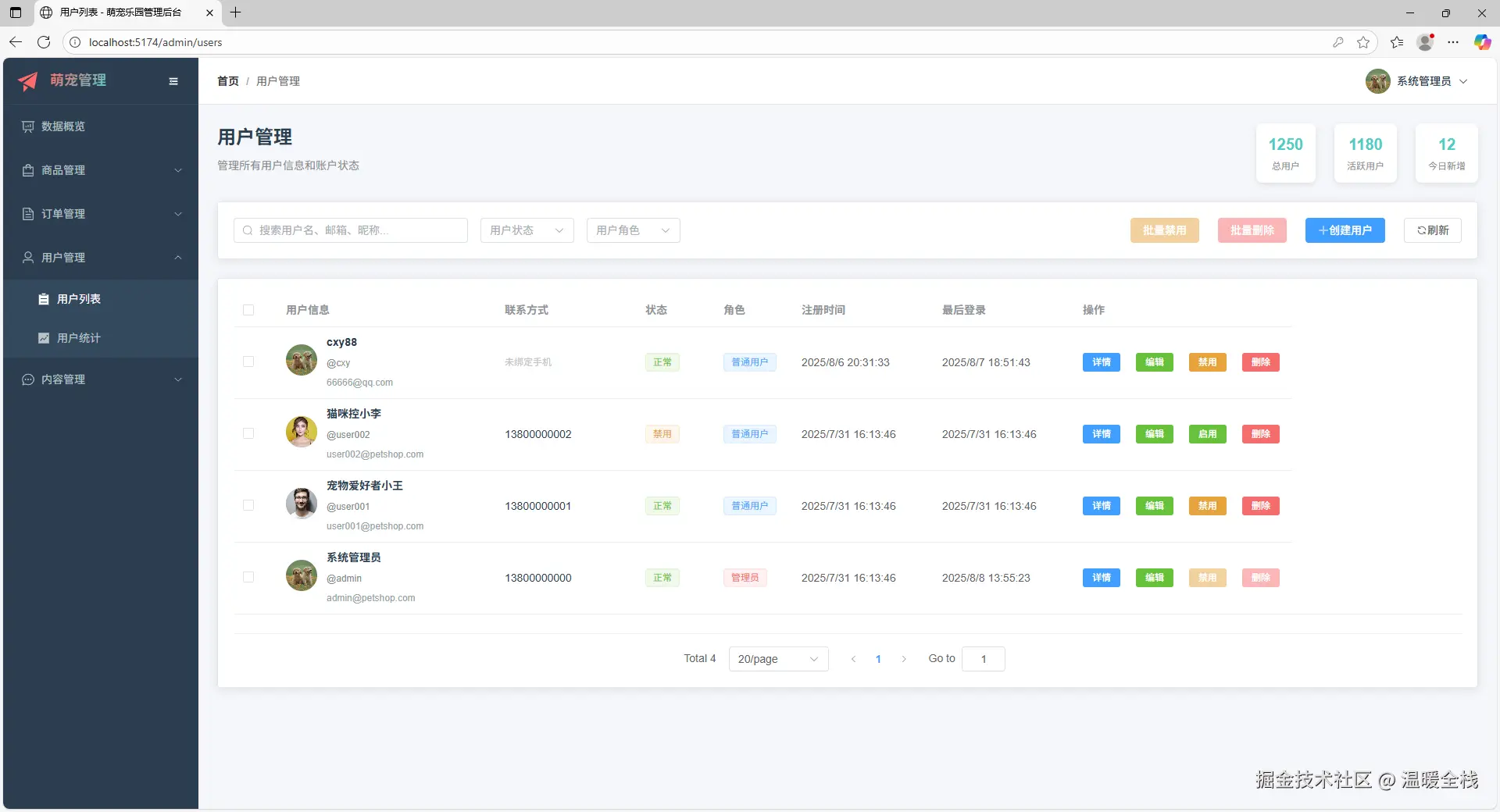
Task: Collapse sidebar using the hamburger icon
Action: [x=173, y=81]
